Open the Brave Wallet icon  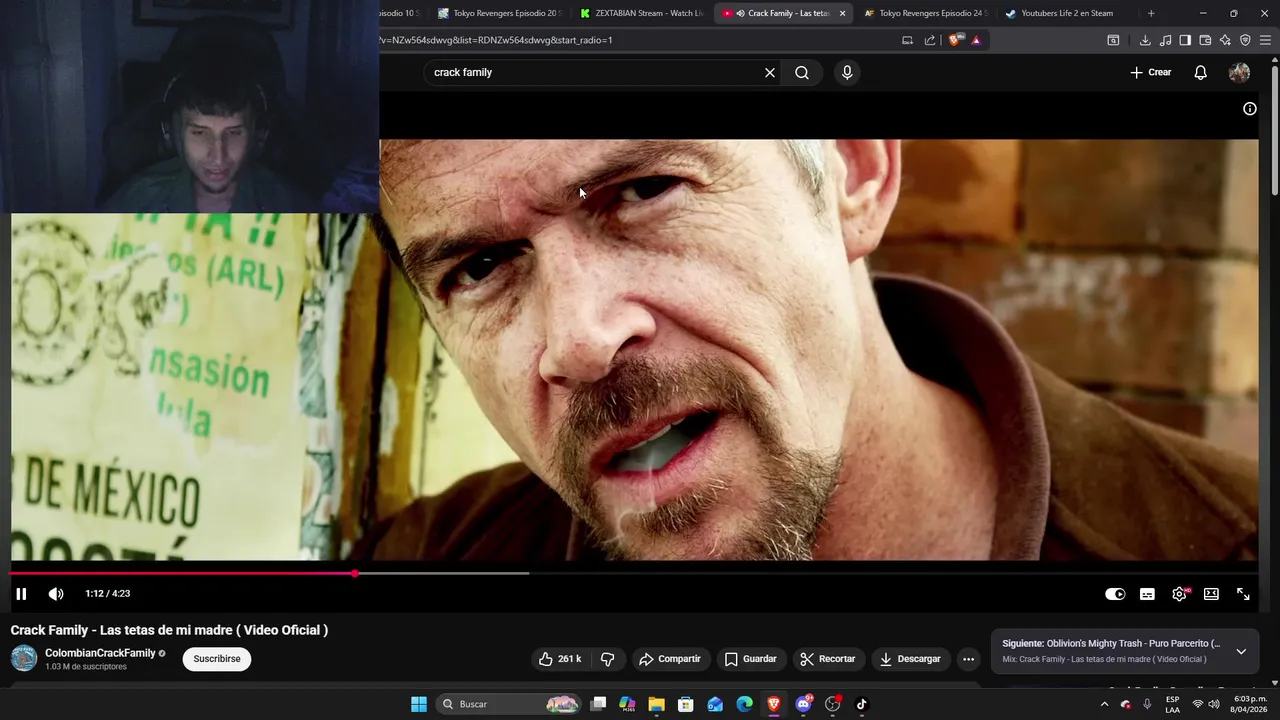1205,40
